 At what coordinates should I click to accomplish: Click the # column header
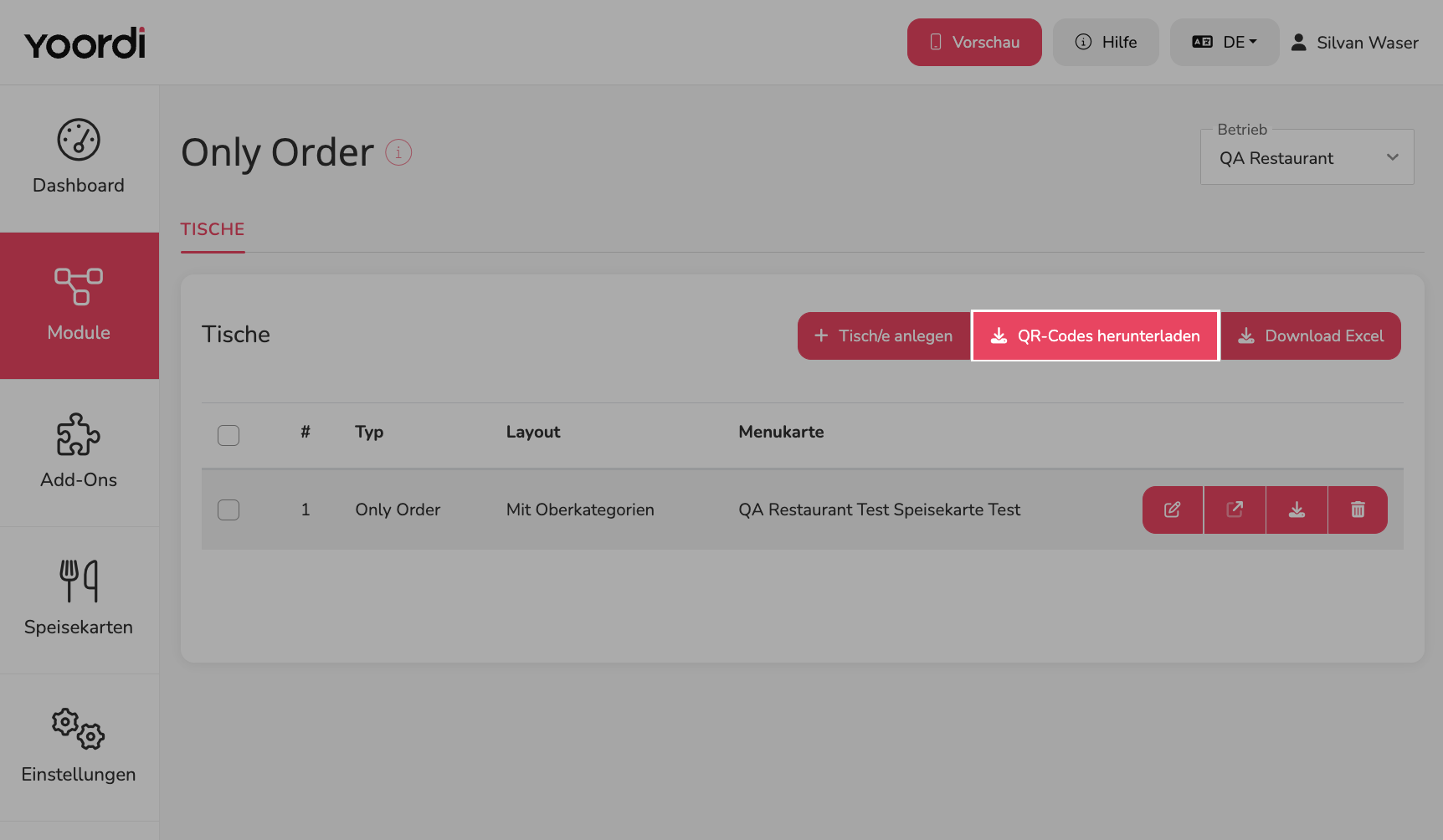pyautogui.click(x=306, y=432)
